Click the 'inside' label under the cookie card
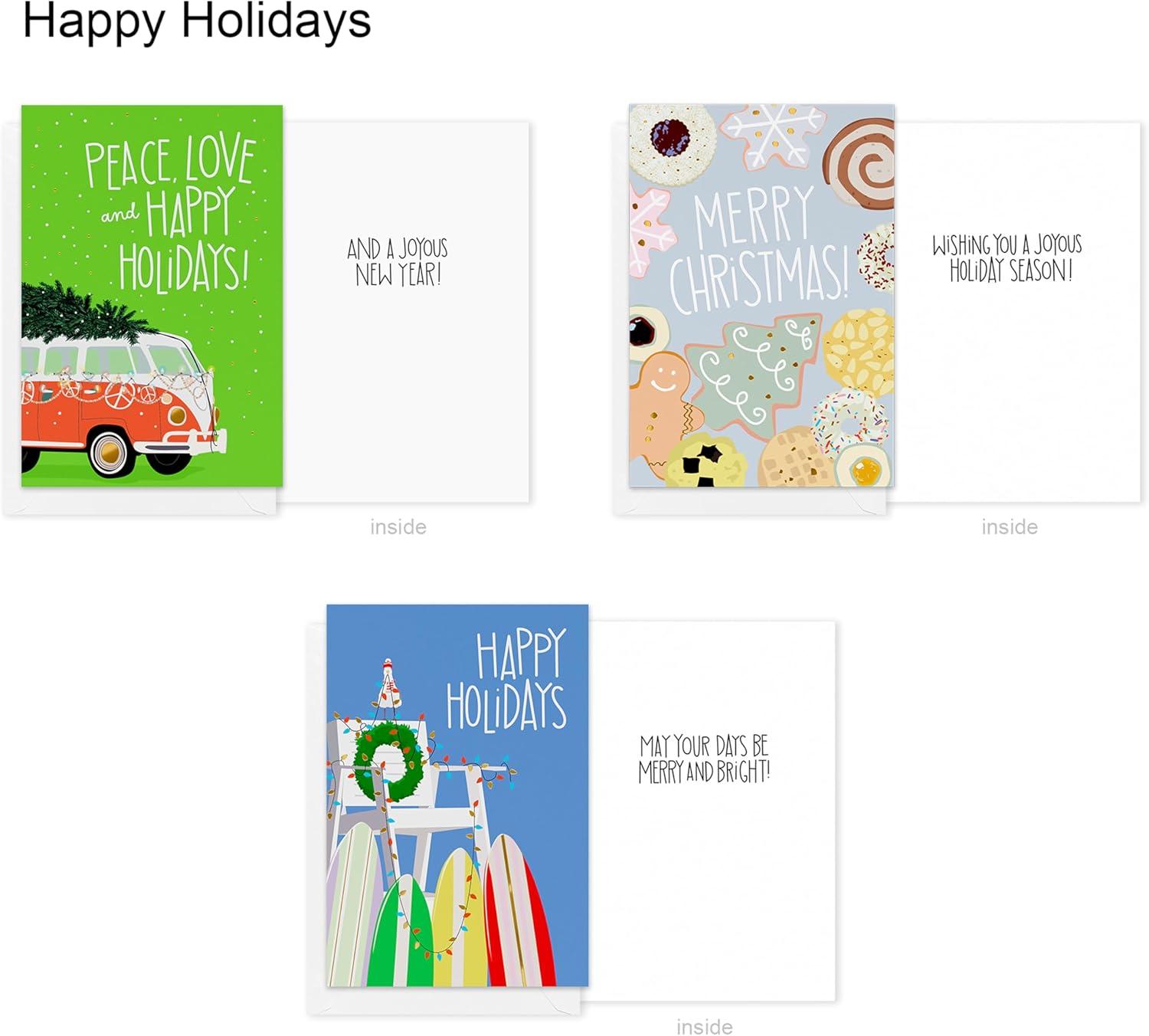The height and width of the screenshot is (1036, 1149). pos(1010,526)
